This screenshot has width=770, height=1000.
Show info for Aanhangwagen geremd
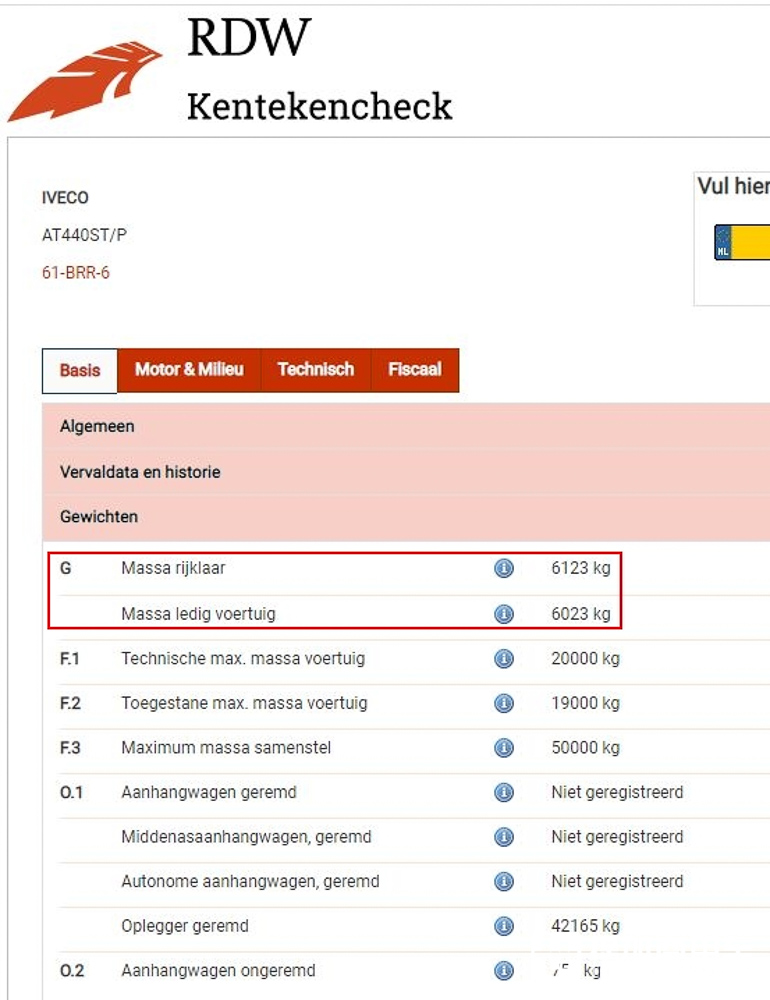504,793
